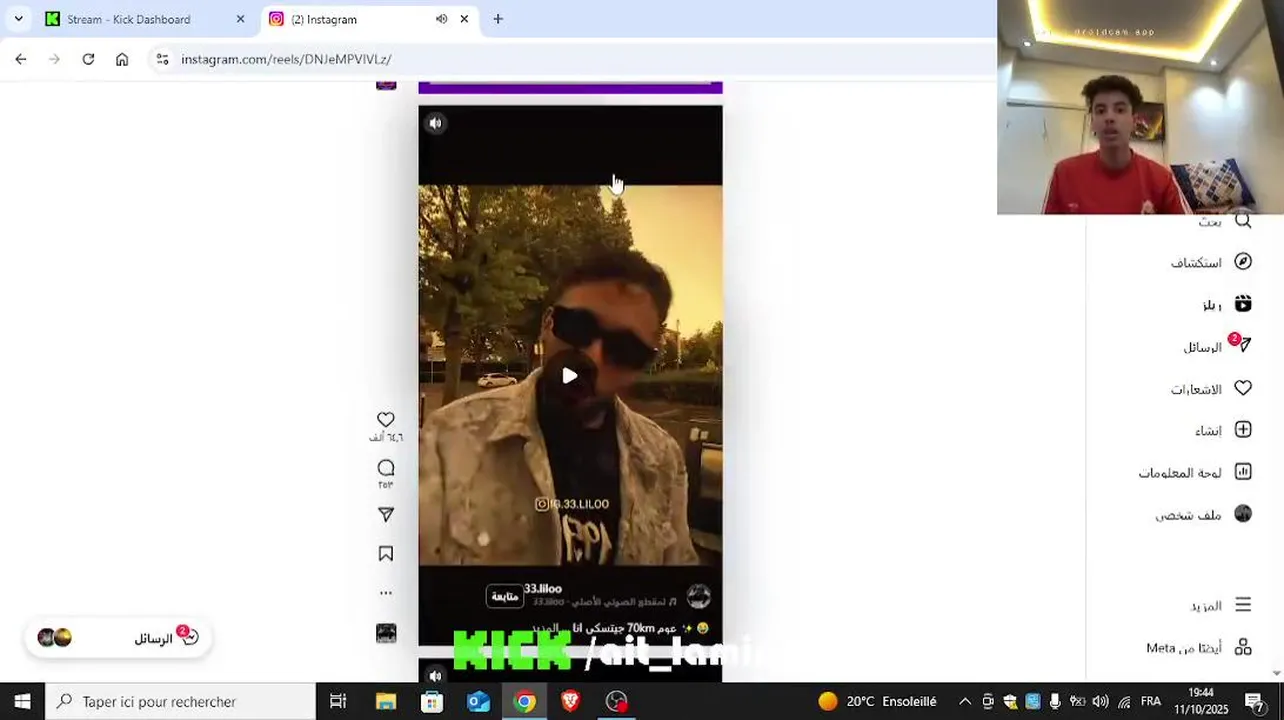
Task: Open the battery icon in the tray
Action: pyautogui.click(x=1078, y=701)
